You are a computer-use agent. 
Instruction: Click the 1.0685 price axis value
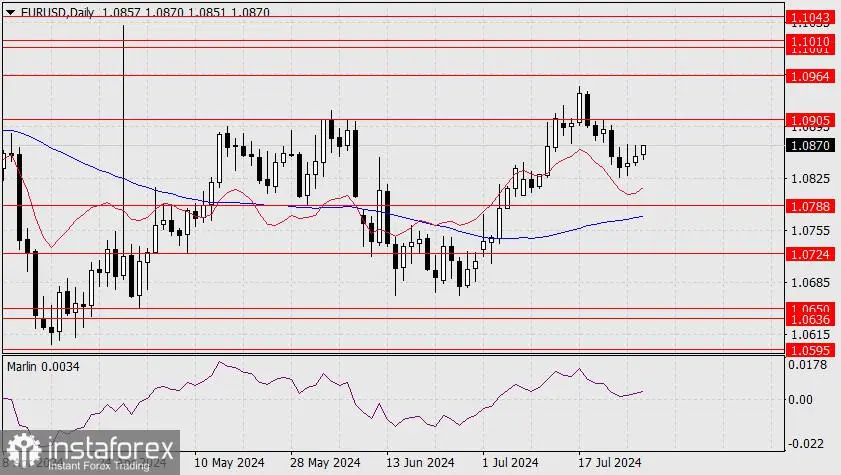810,282
